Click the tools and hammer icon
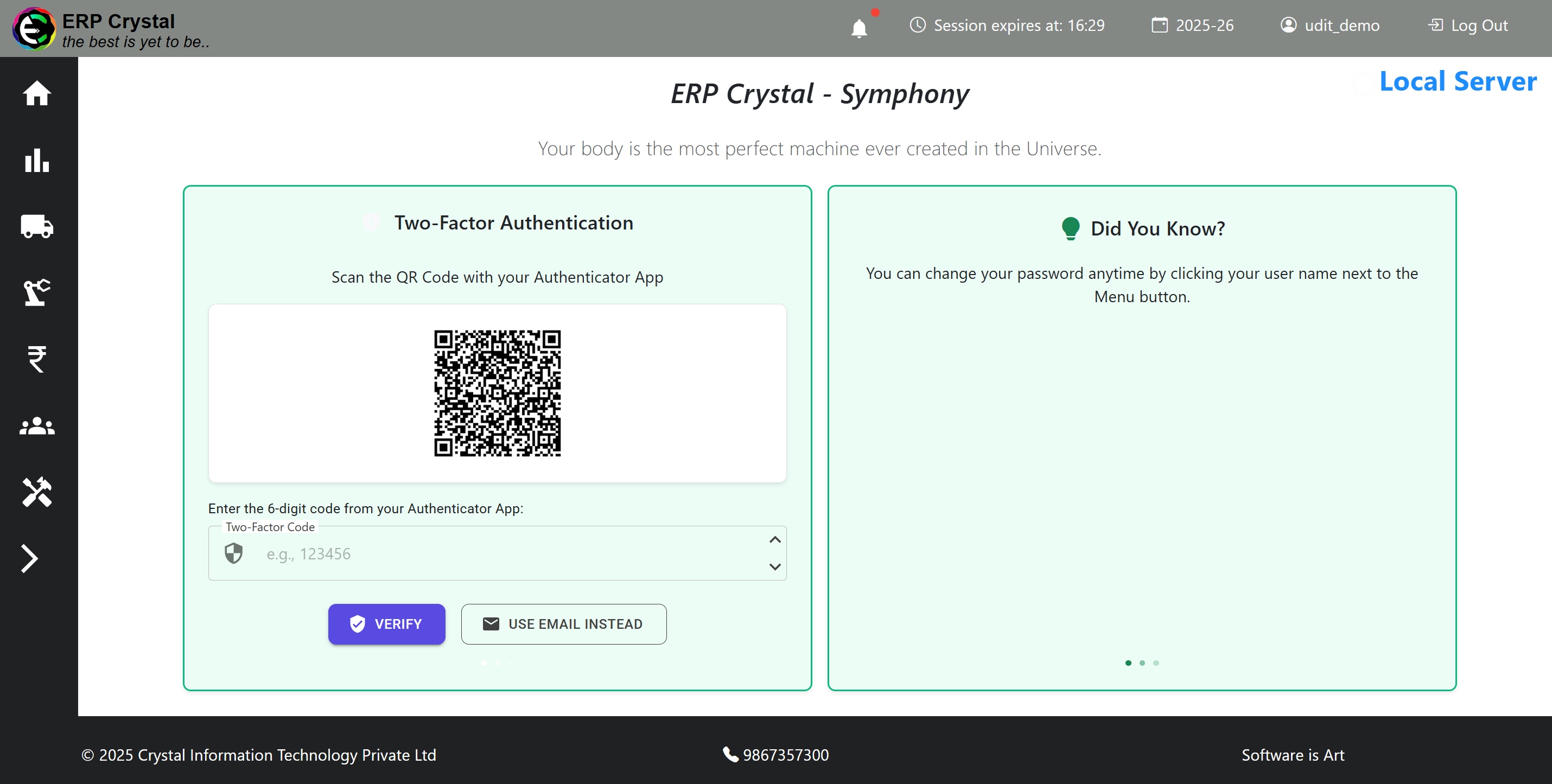Viewport: 1552px width, 784px height. pos(37,492)
